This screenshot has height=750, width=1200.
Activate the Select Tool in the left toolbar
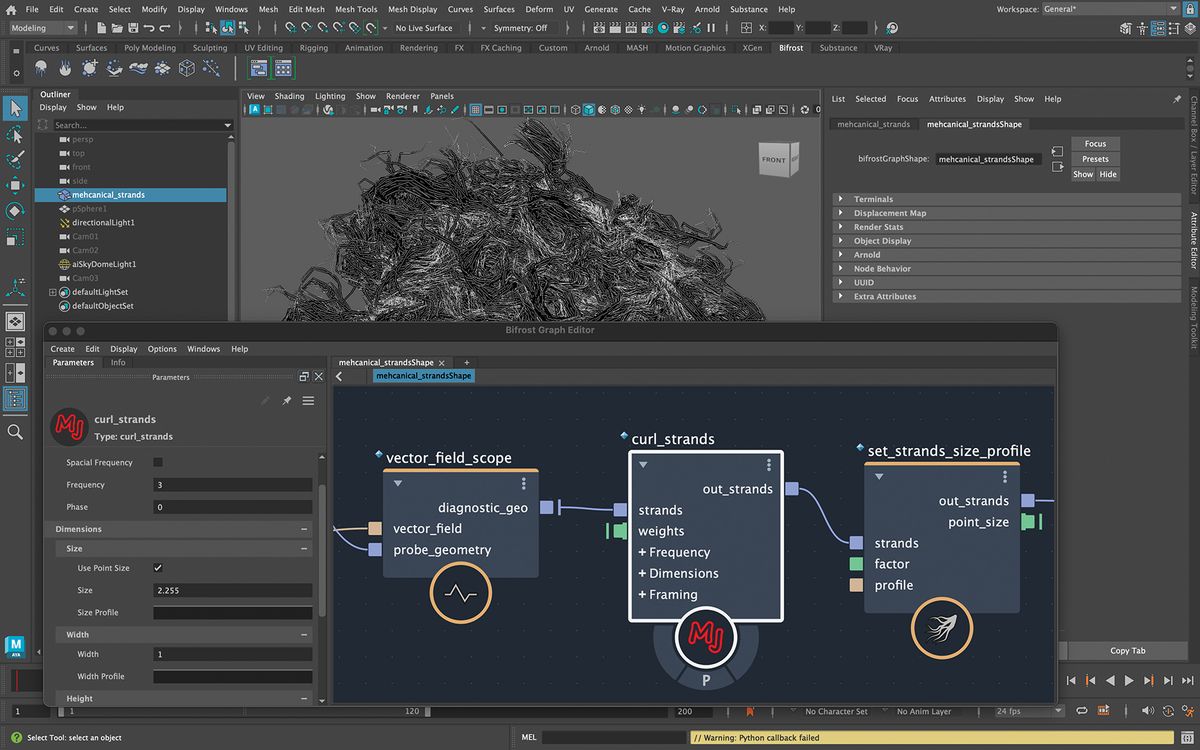click(x=14, y=108)
